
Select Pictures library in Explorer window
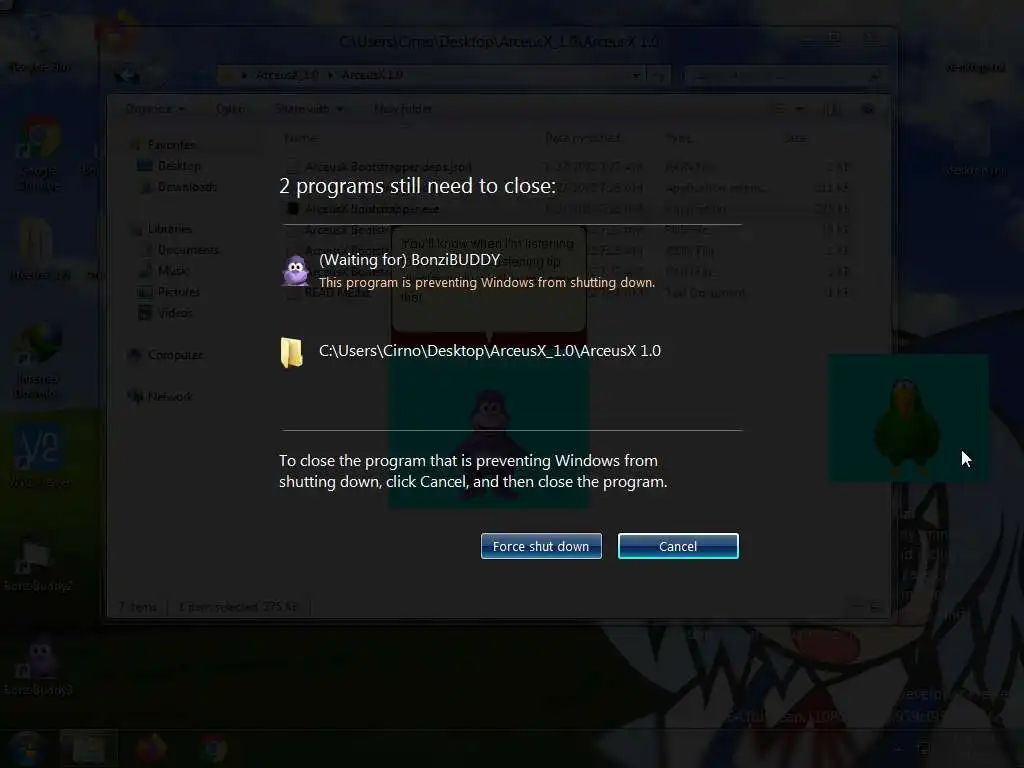click(168, 292)
